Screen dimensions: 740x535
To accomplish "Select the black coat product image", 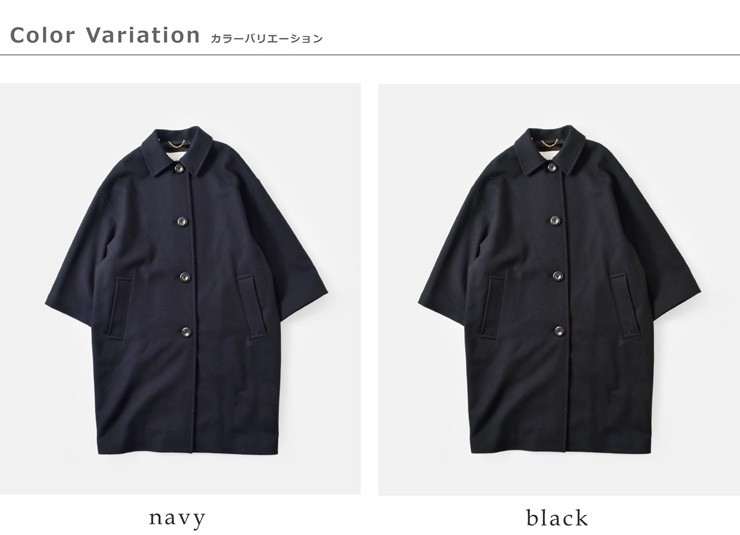I will 559,290.
